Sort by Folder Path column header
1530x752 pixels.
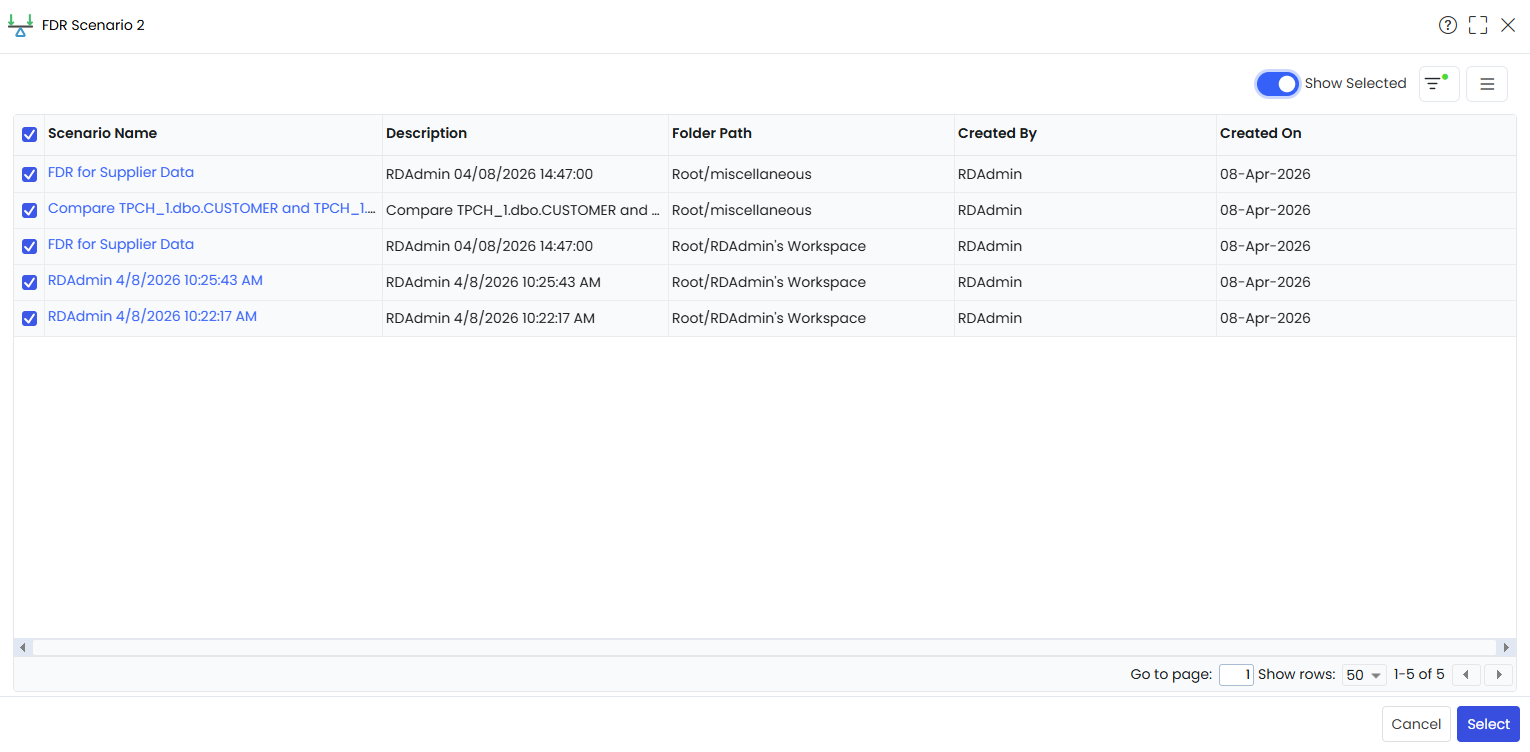[711, 133]
